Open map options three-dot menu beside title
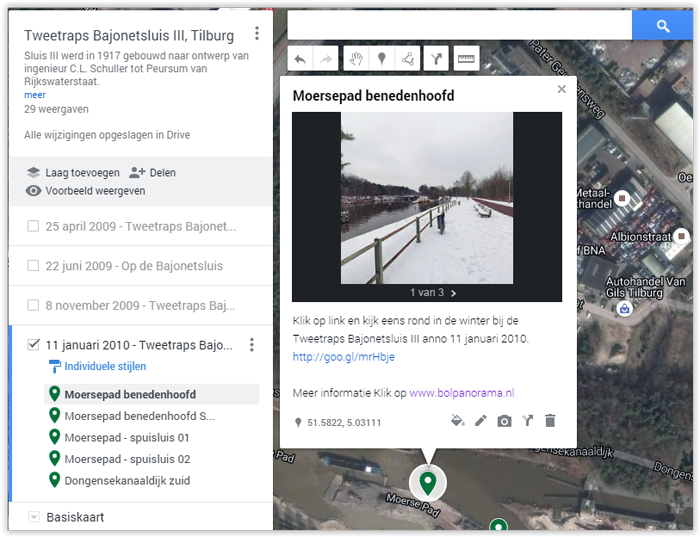700x537 pixels. [257, 33]
